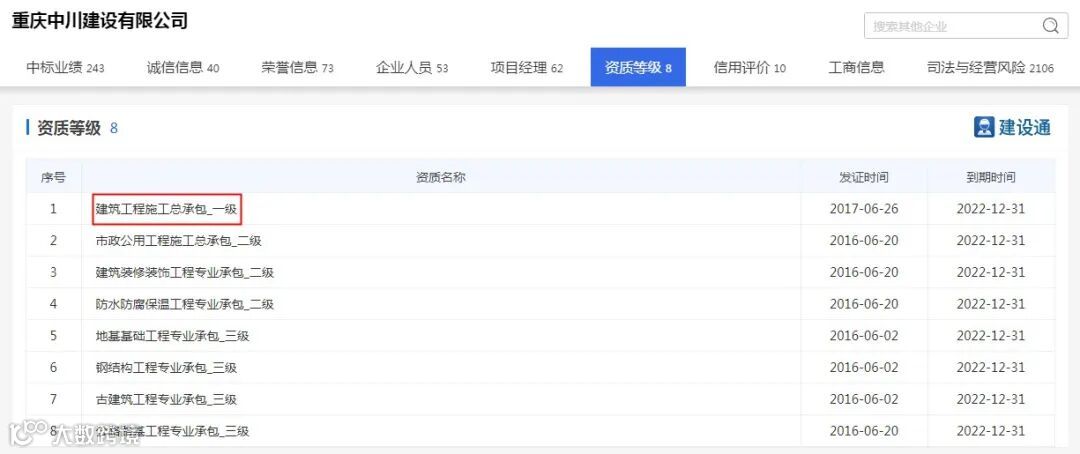This screenshot has height=454, width=1080.
Task: Click expiry date of 防水防腐保温工程 row
Action: (990, 304)
